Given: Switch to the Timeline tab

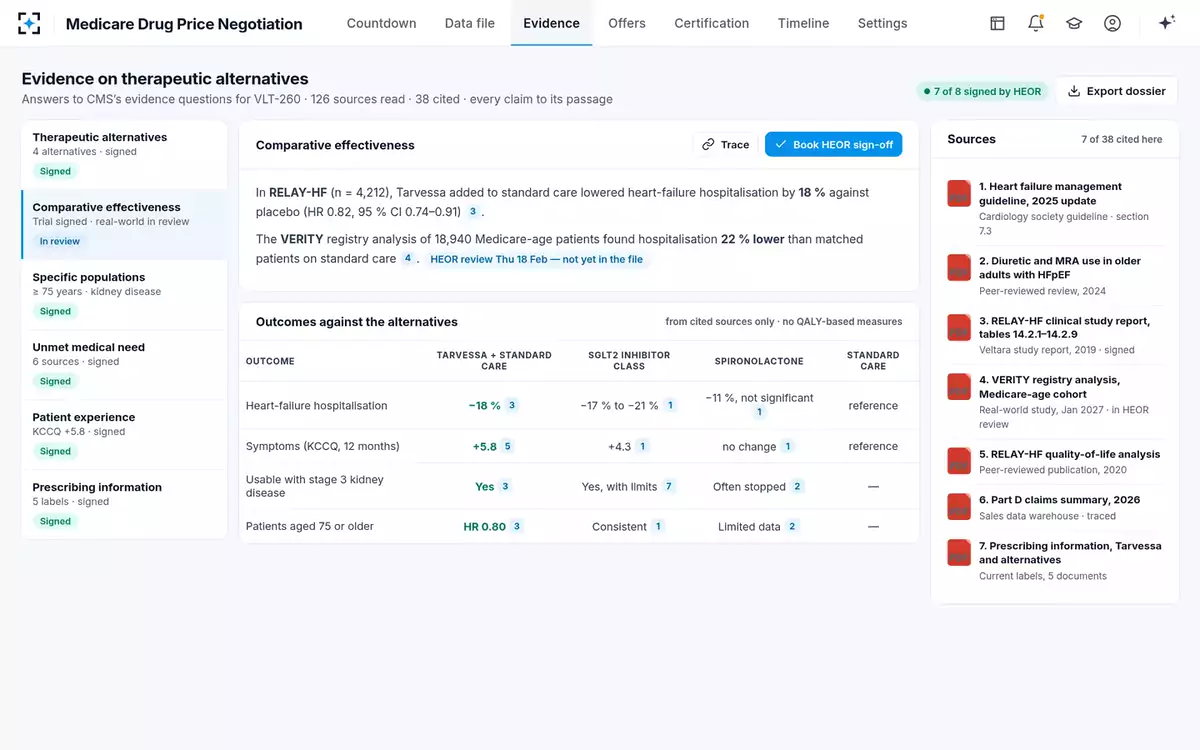Looking at the screenshot, I should pos(803,23).
